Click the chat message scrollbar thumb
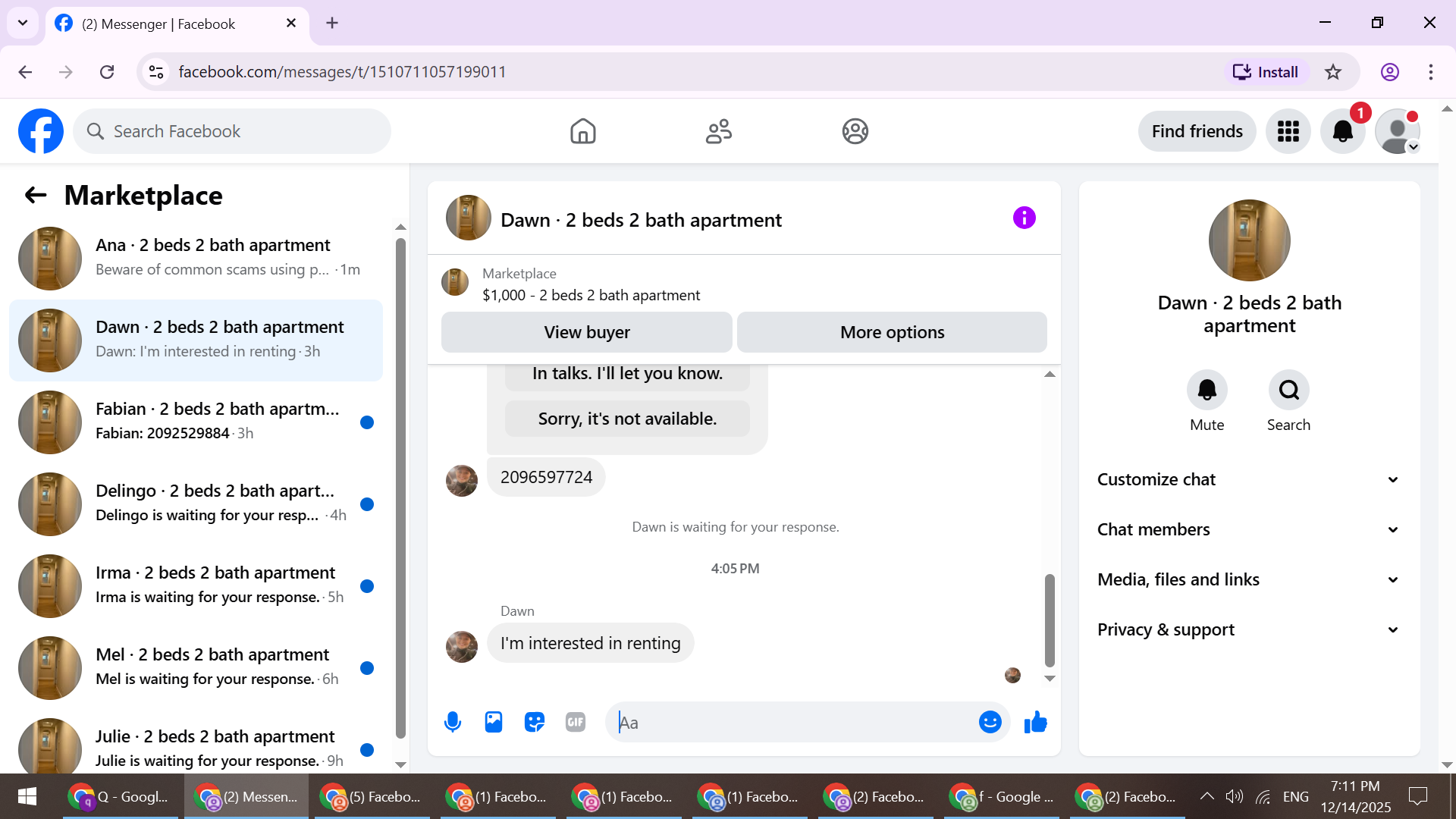The width and height of the screenshot is (1456, 819). pyautogui.click(x=1050, y=620)
